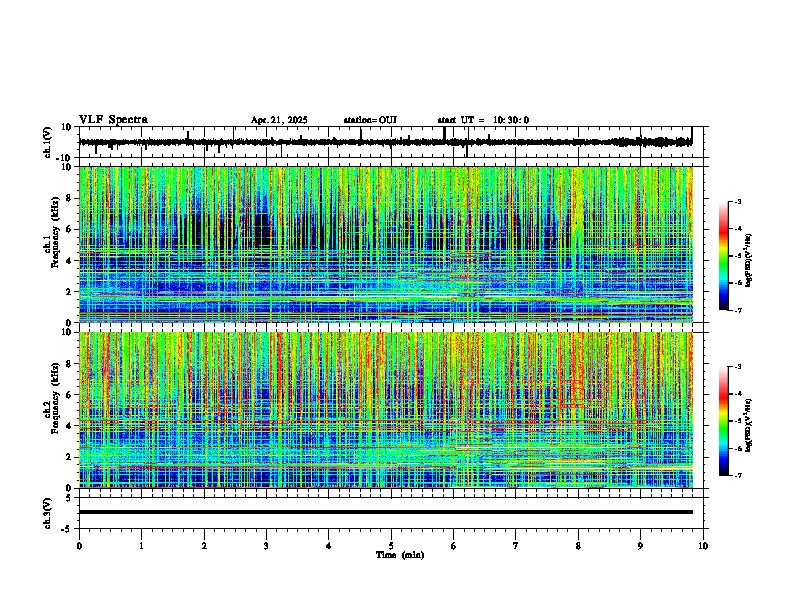The height and width of the screenshot is (612, 792).
Task: Click the '-3' label on ch.1 colorbar
Action: pyautogui.click(x=738, y=202)
